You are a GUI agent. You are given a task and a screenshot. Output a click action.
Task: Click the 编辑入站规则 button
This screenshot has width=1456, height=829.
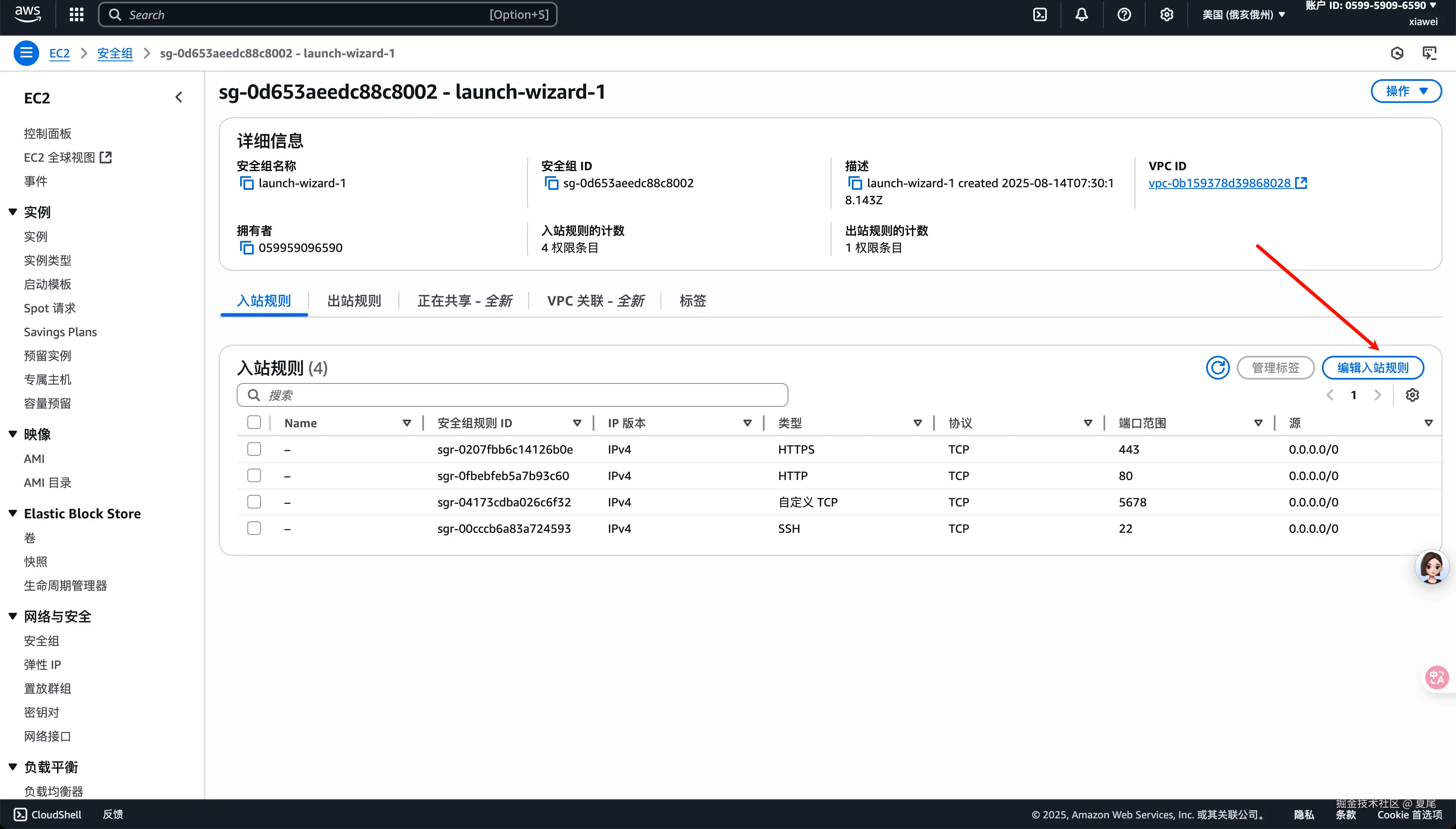pos(1372,368)
